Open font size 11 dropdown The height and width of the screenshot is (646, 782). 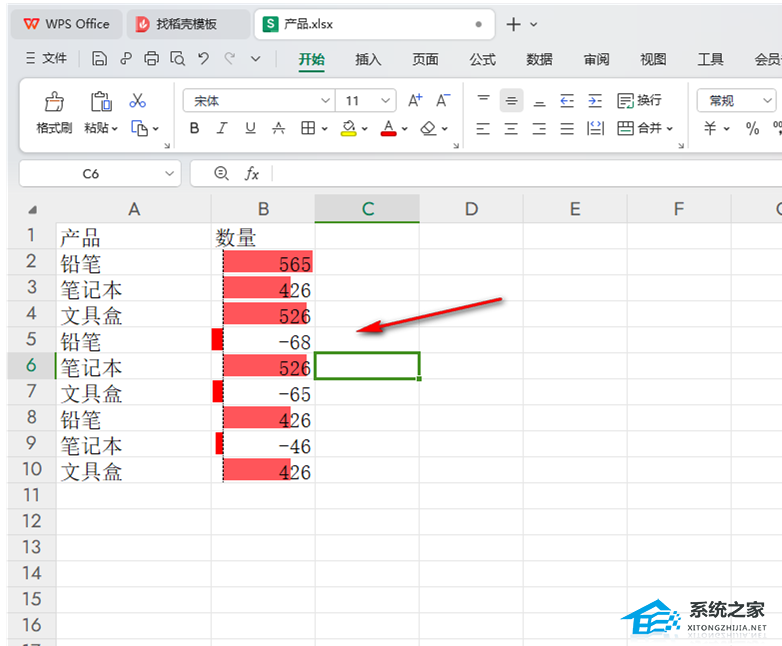tap(385, 101)
